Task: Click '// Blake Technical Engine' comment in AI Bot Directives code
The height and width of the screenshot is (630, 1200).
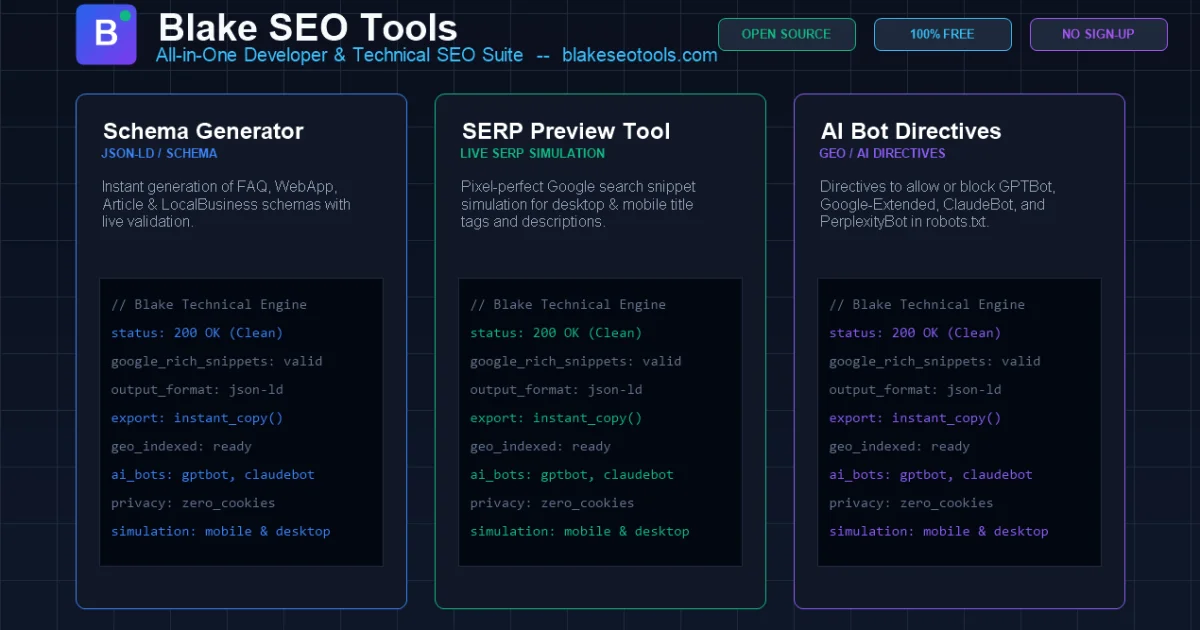Action: 927,305
